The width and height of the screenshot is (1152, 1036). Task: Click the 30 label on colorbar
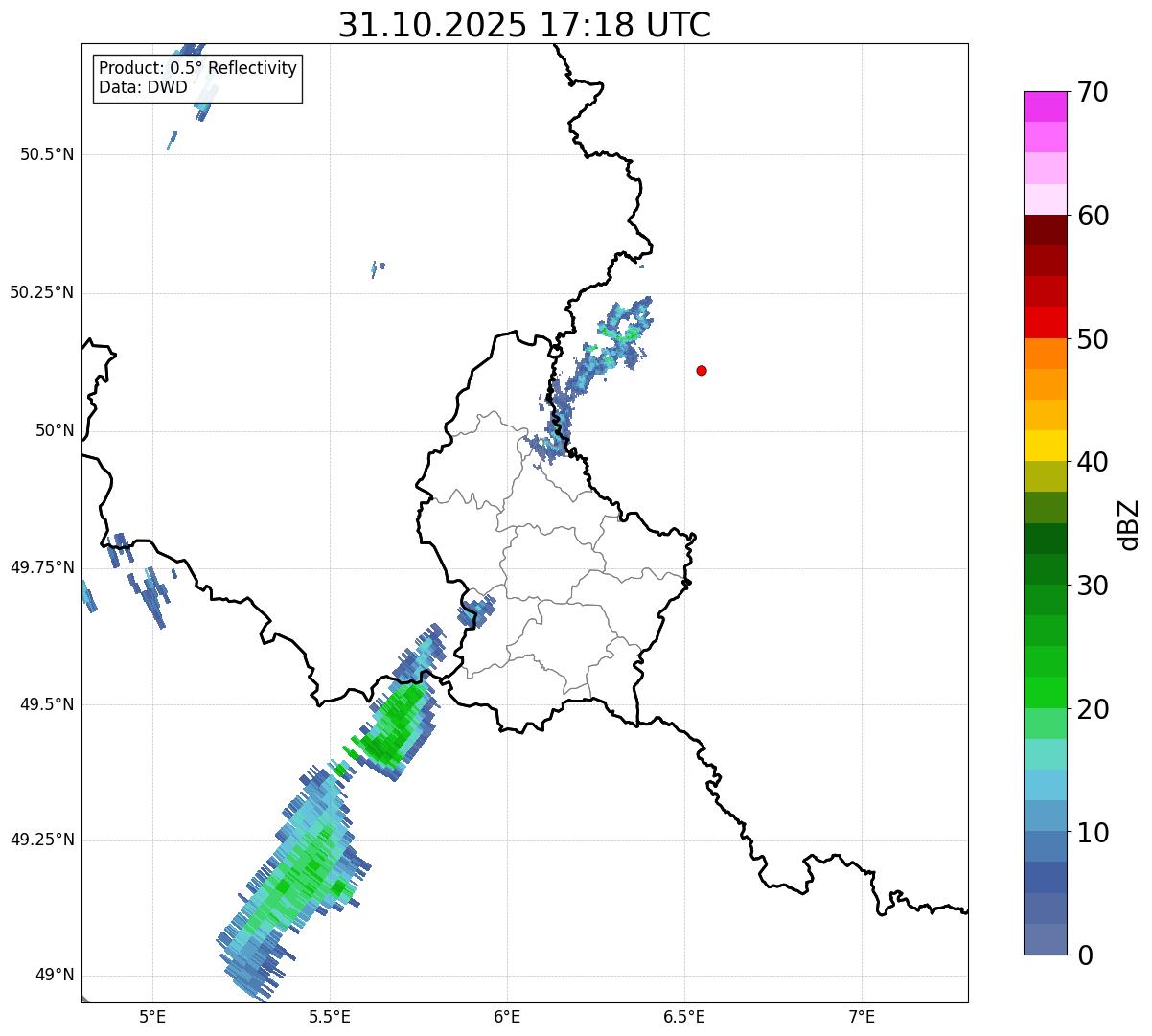1093,586
